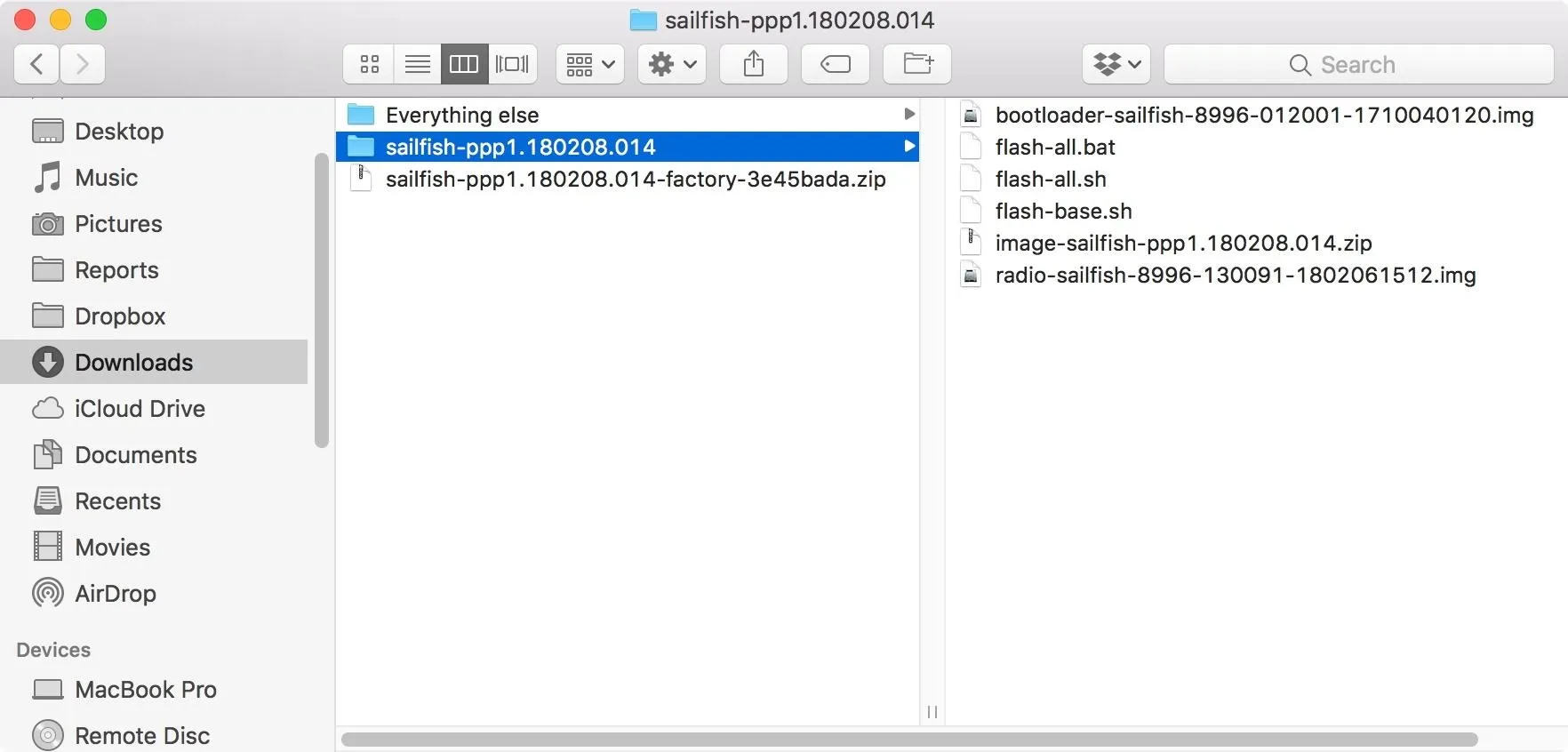Image resolution: width=1568 pixels, height=752 pixels.
Task: Select sailfish-ppp1.180208.014-factory-3e45bada.zip
Action: (x=628, y=179)
